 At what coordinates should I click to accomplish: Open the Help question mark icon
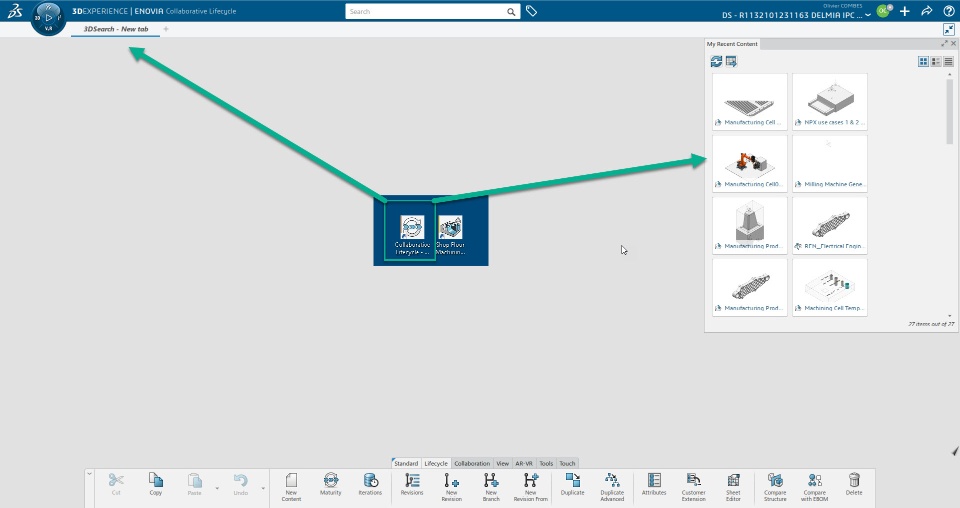[948, 11]
